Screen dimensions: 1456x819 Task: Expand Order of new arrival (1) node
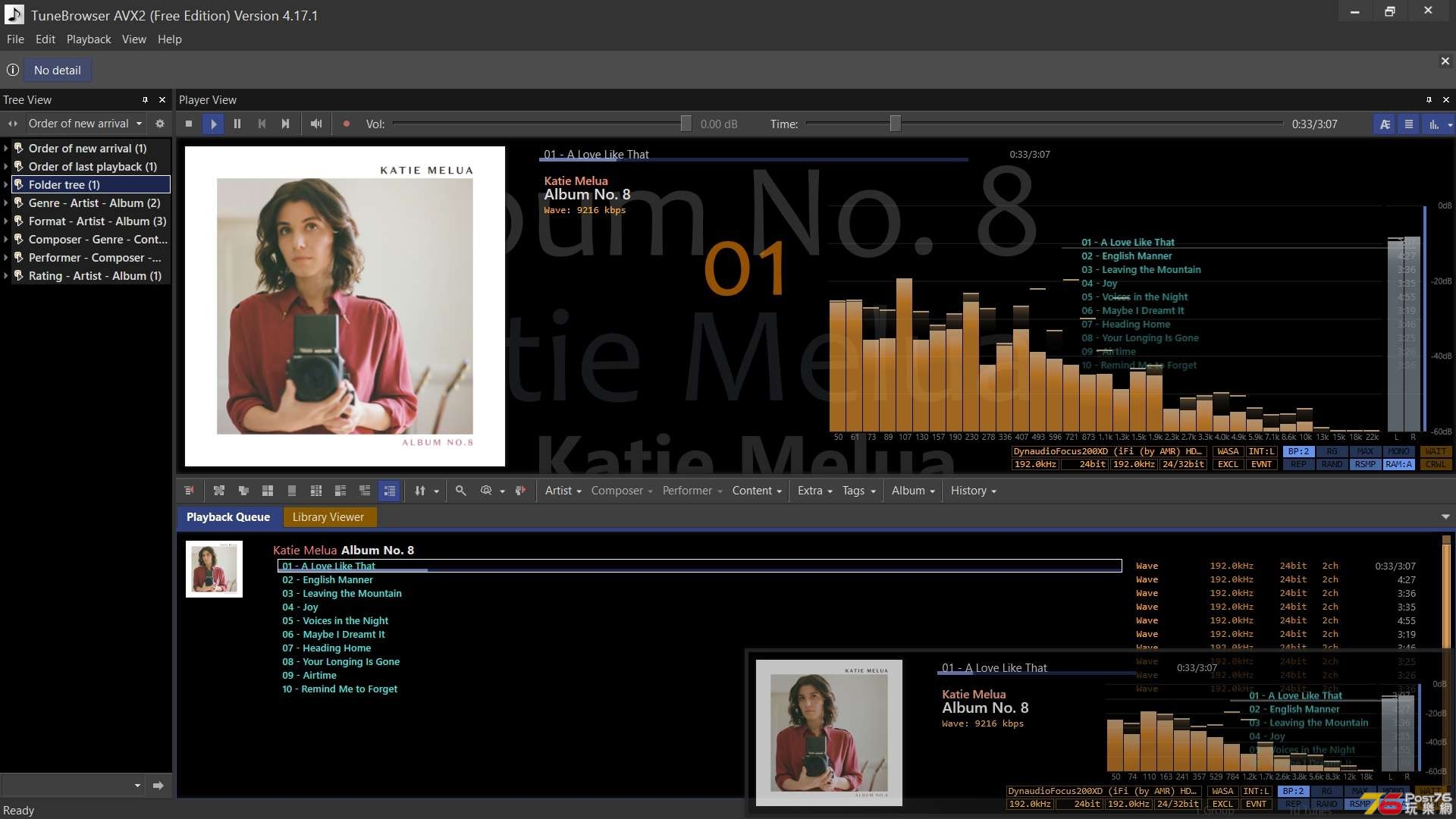coord(6,149)
